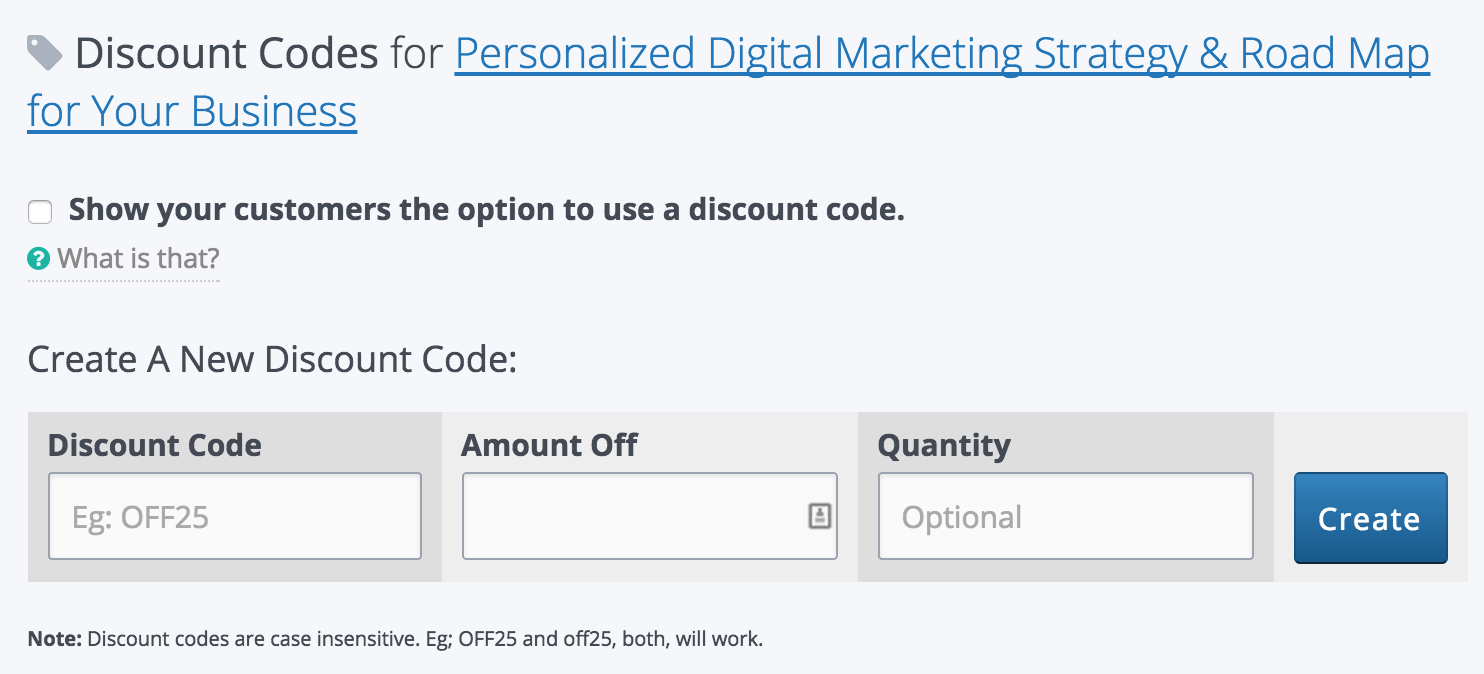1484x674 pixels.
Task: Click the word "for" after Discount Codes
Action: 416,54
